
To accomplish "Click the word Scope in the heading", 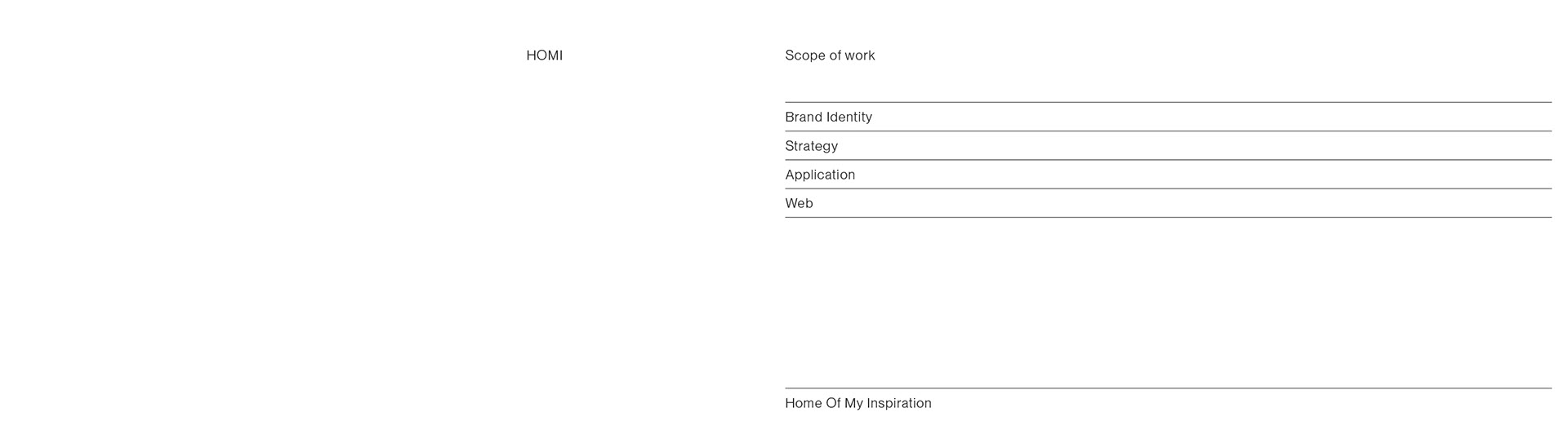I will (804, 55).
